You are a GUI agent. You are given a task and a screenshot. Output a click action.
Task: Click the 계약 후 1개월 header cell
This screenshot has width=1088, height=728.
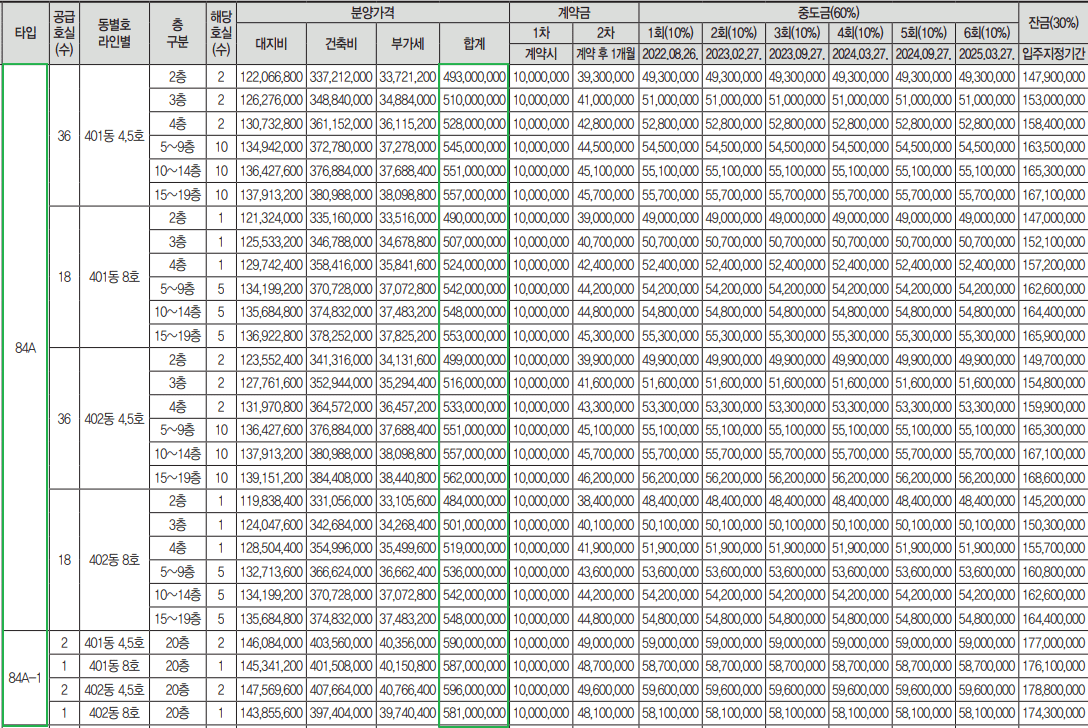pyautogui.click(x=605, y=53)
